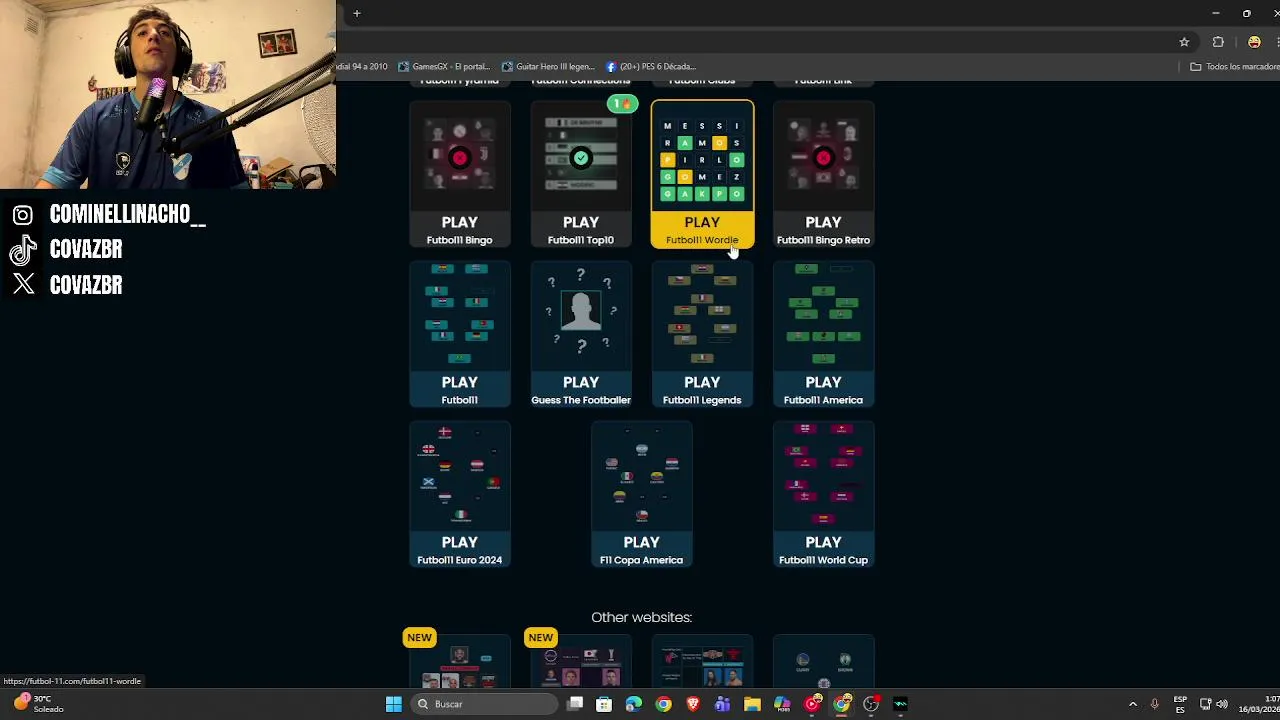
Task: Open the first NEW wrestling website card
Action: [x=459, y=662]
